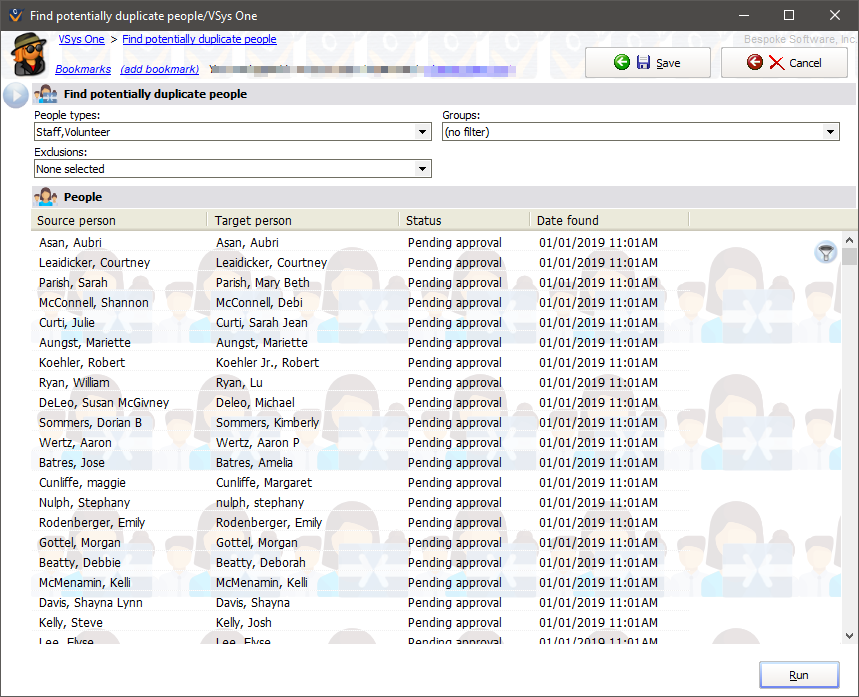Image resolution: width=859 pixels, height=697 pixels.
Task: Click the VSys app icon in title bar
Action: (x=14, y=15)
